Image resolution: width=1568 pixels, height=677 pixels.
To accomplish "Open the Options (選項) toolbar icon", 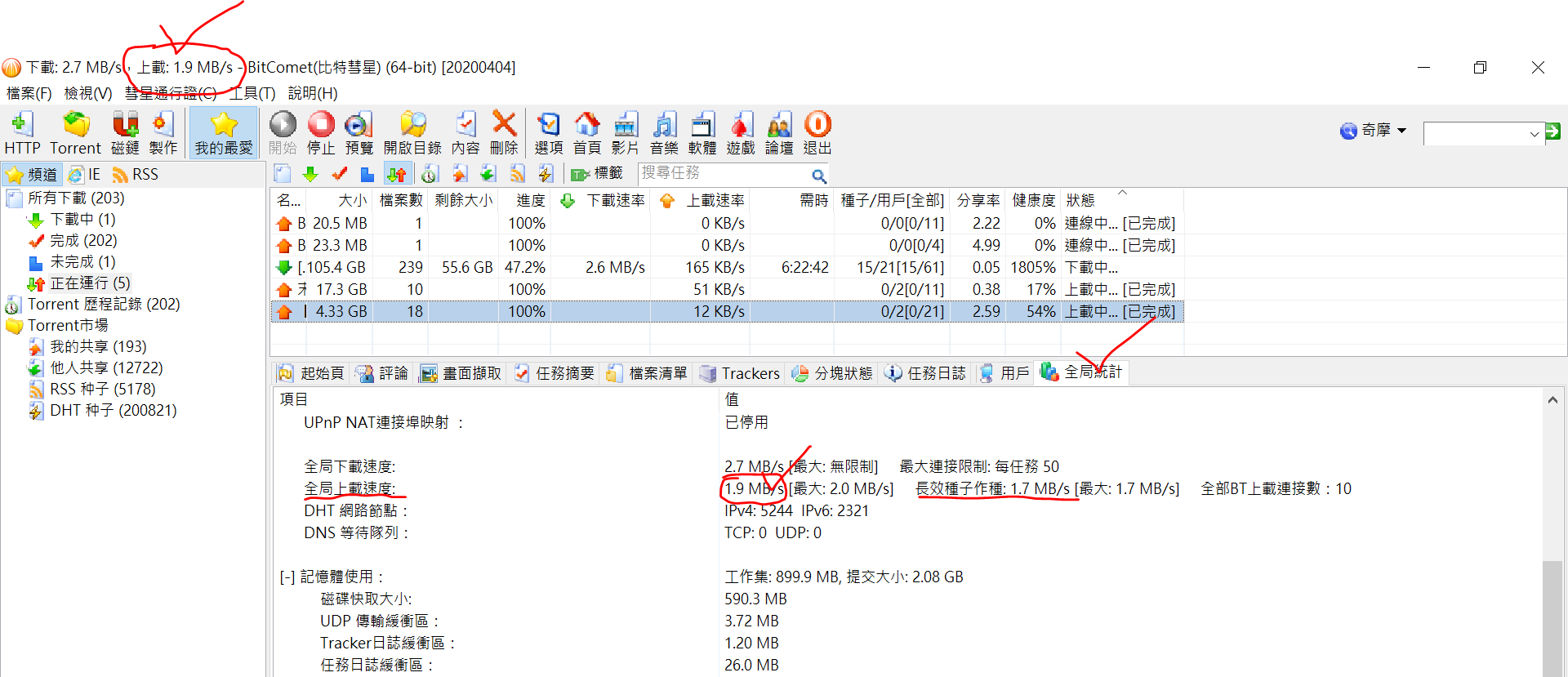I will point(548,132).
